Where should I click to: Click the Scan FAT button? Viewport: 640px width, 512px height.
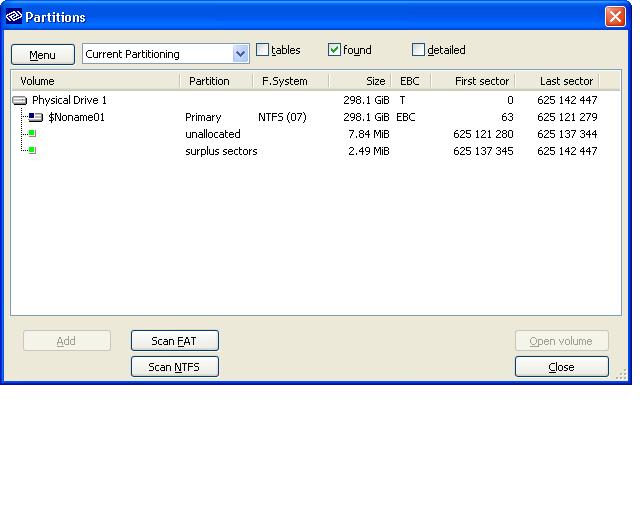(x=175, y=341)
